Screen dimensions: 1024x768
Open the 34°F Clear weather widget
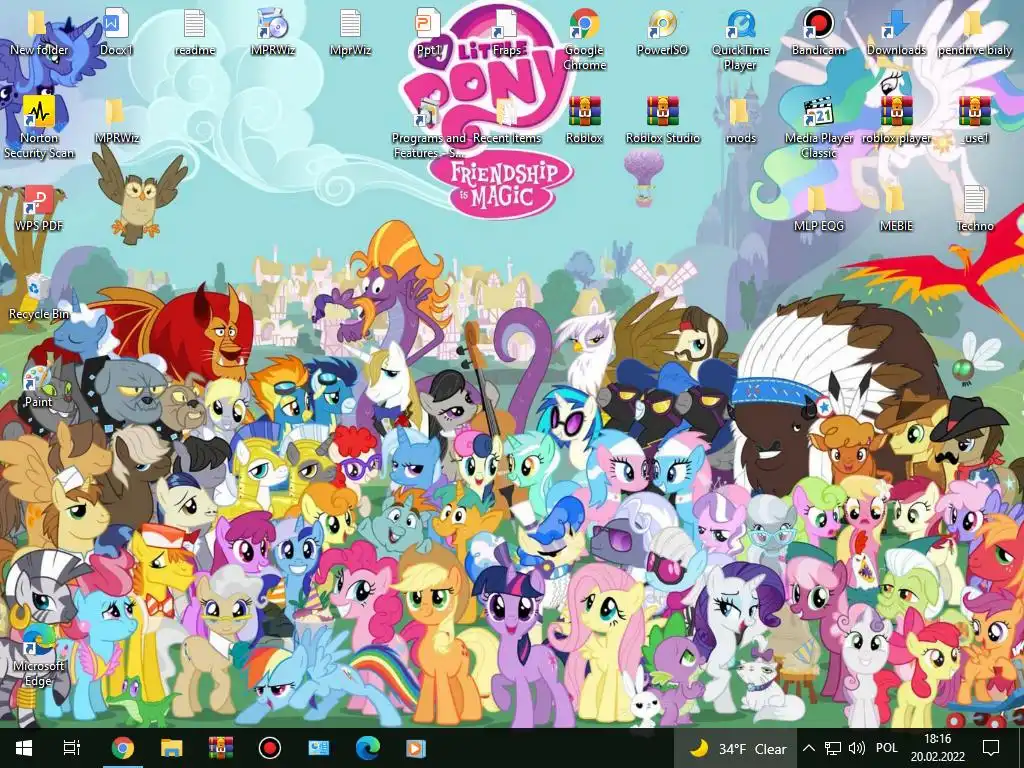click(736, 748)
